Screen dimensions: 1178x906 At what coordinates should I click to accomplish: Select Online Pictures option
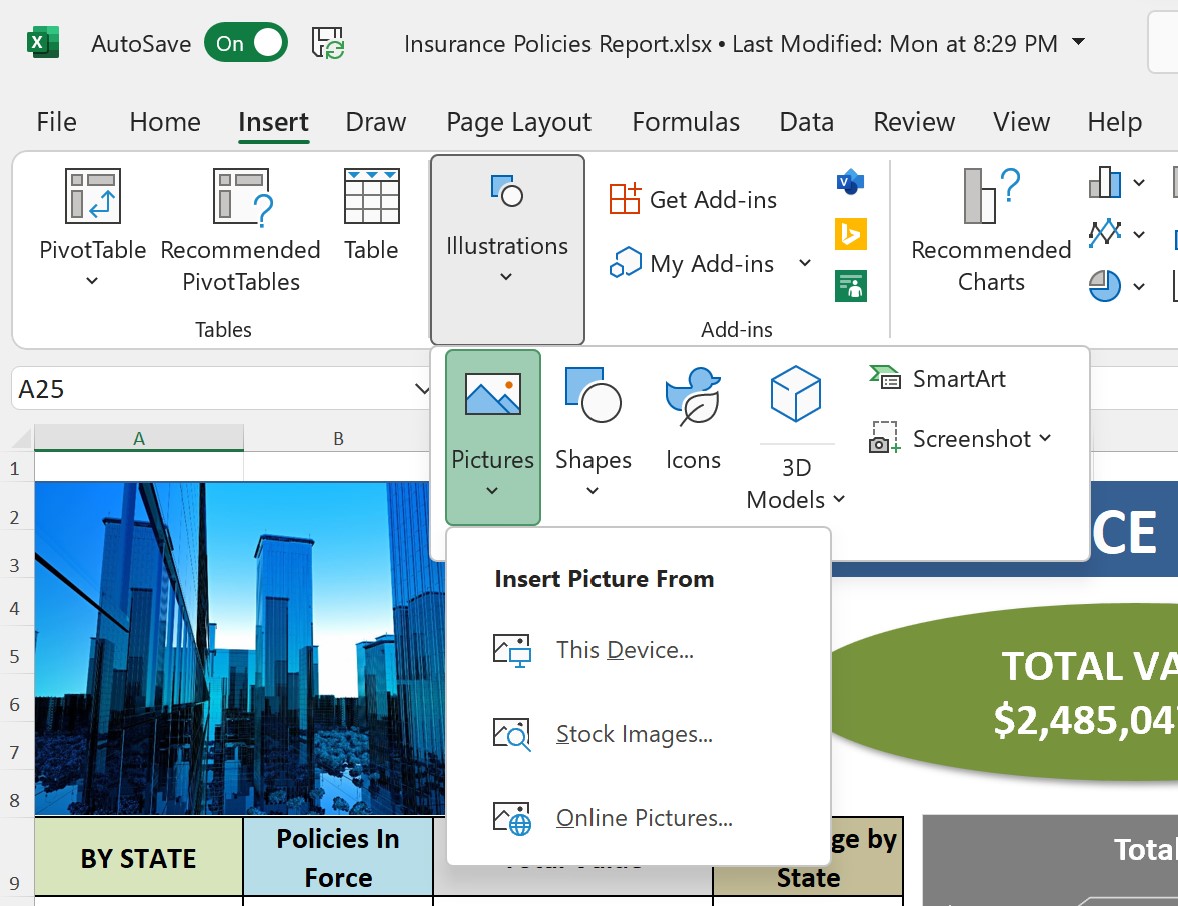point(643,818)
